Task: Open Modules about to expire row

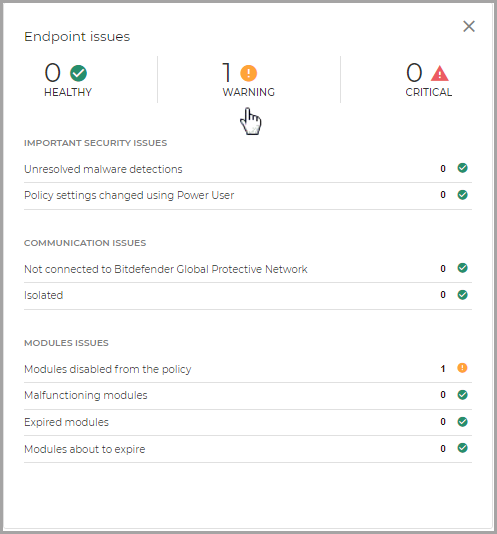Action: point(248,449)
